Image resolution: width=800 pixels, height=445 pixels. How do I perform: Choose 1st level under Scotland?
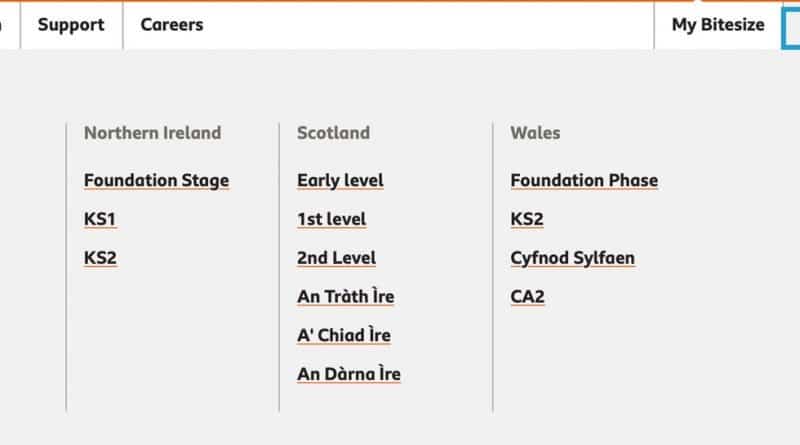[332, 219]
